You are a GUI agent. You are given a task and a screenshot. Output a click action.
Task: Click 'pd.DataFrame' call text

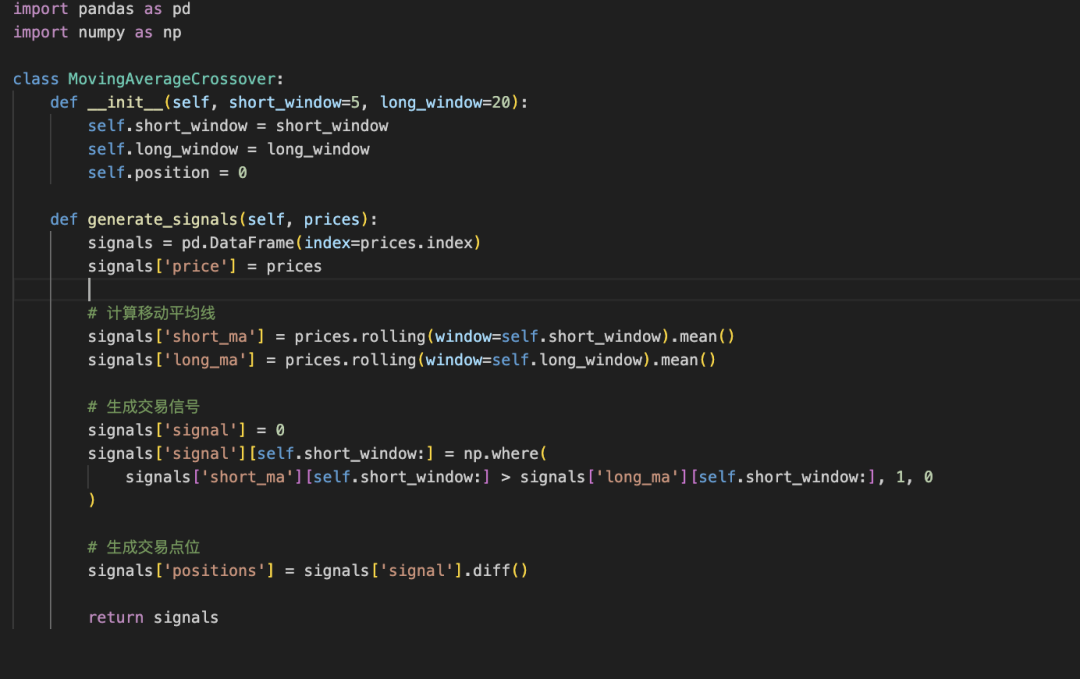[x=238, y=243]
